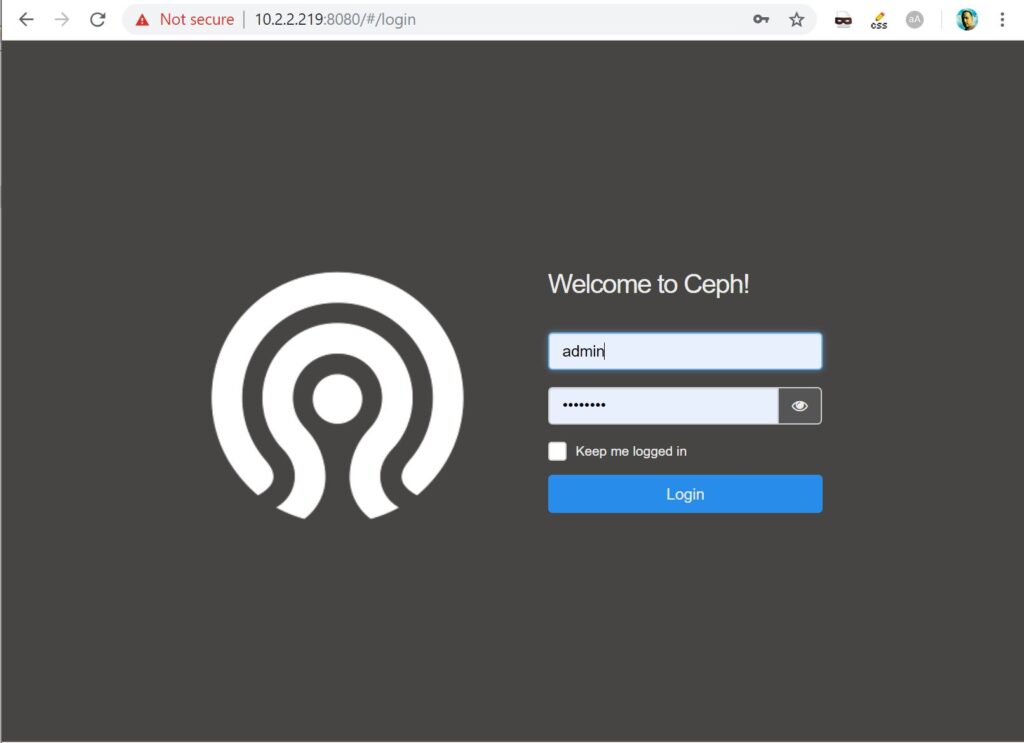The image size is (1024, 743).
Task: Open the incognito-mask extension icon
Action: [x=843, y=19]
